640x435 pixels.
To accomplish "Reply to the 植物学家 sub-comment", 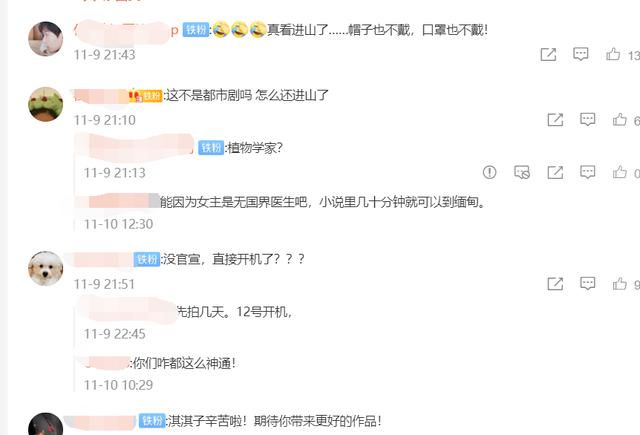I will tap(587, 172).
